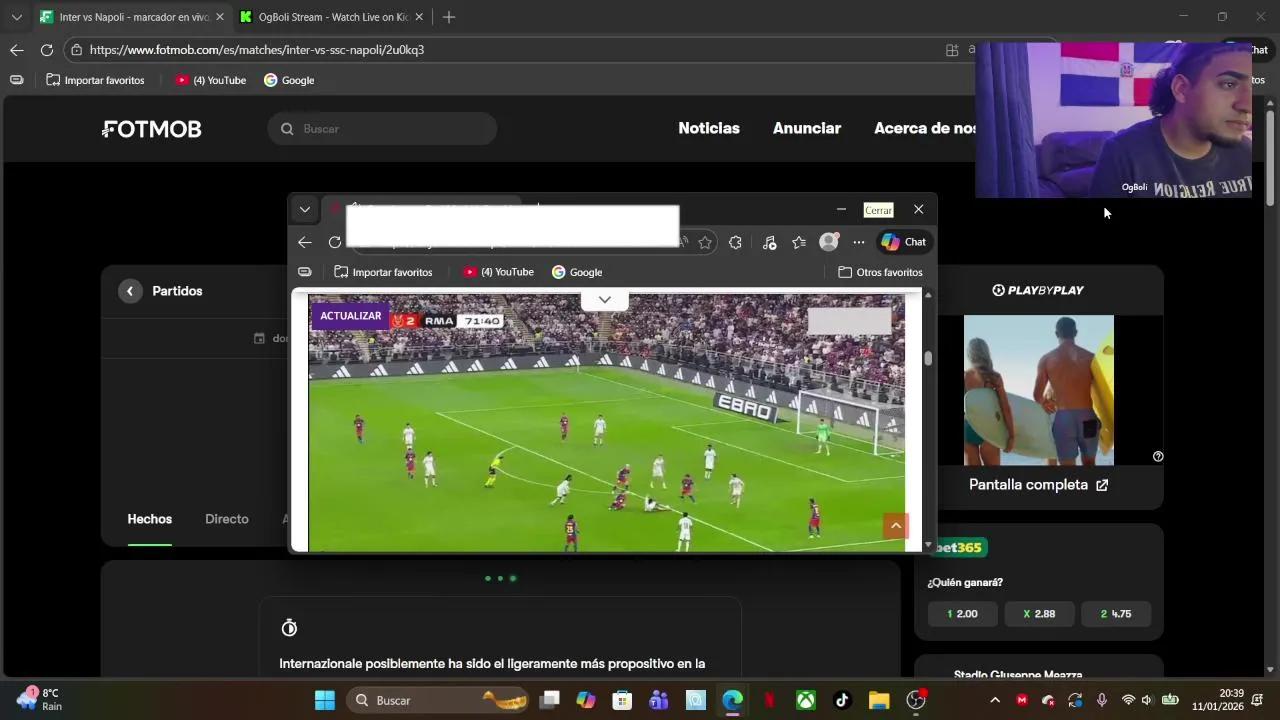Switch to the OgBoli Stream tab
This screenshot has height=720, width=1280.
tap(330, 17)
